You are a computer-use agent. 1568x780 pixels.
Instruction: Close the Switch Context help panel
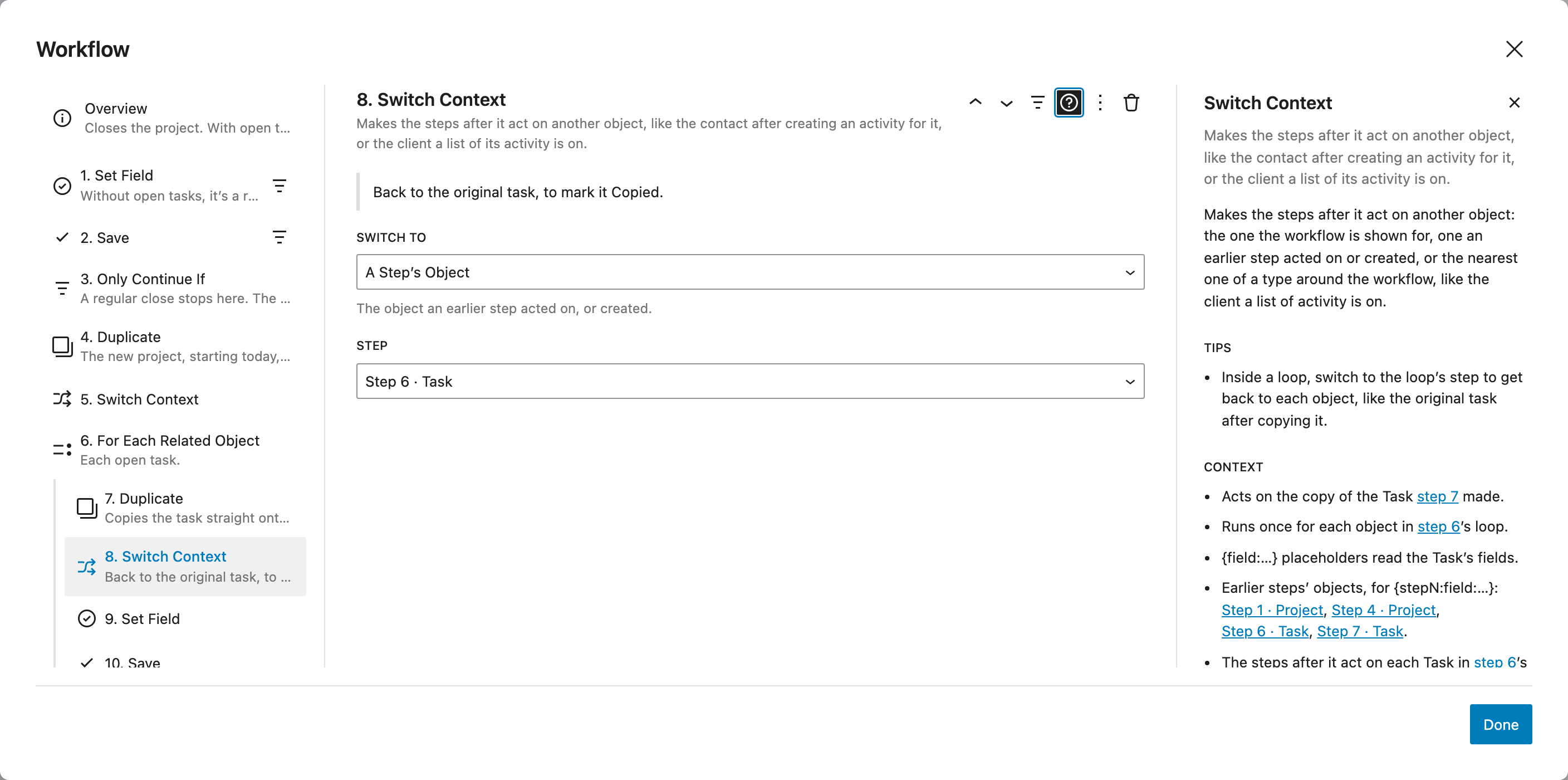tap(1515, 103)
